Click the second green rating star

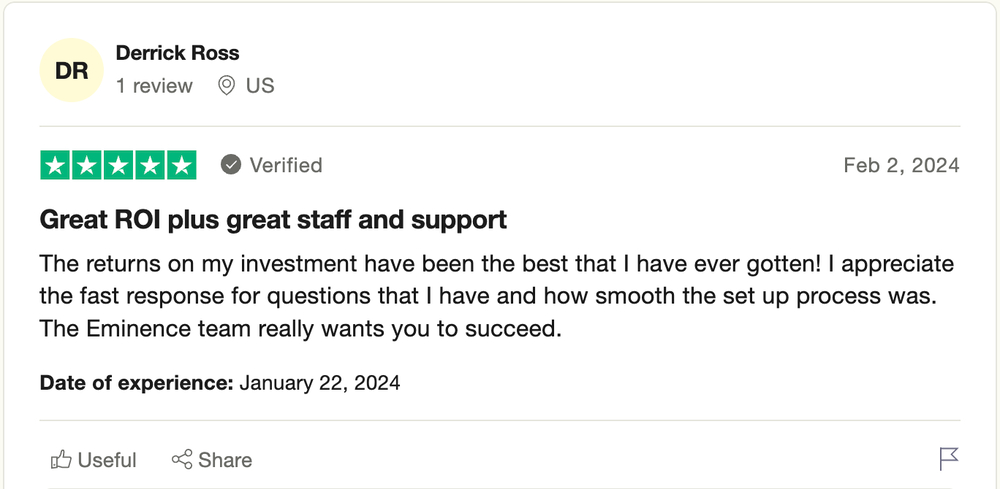click(x=87, y=165)
